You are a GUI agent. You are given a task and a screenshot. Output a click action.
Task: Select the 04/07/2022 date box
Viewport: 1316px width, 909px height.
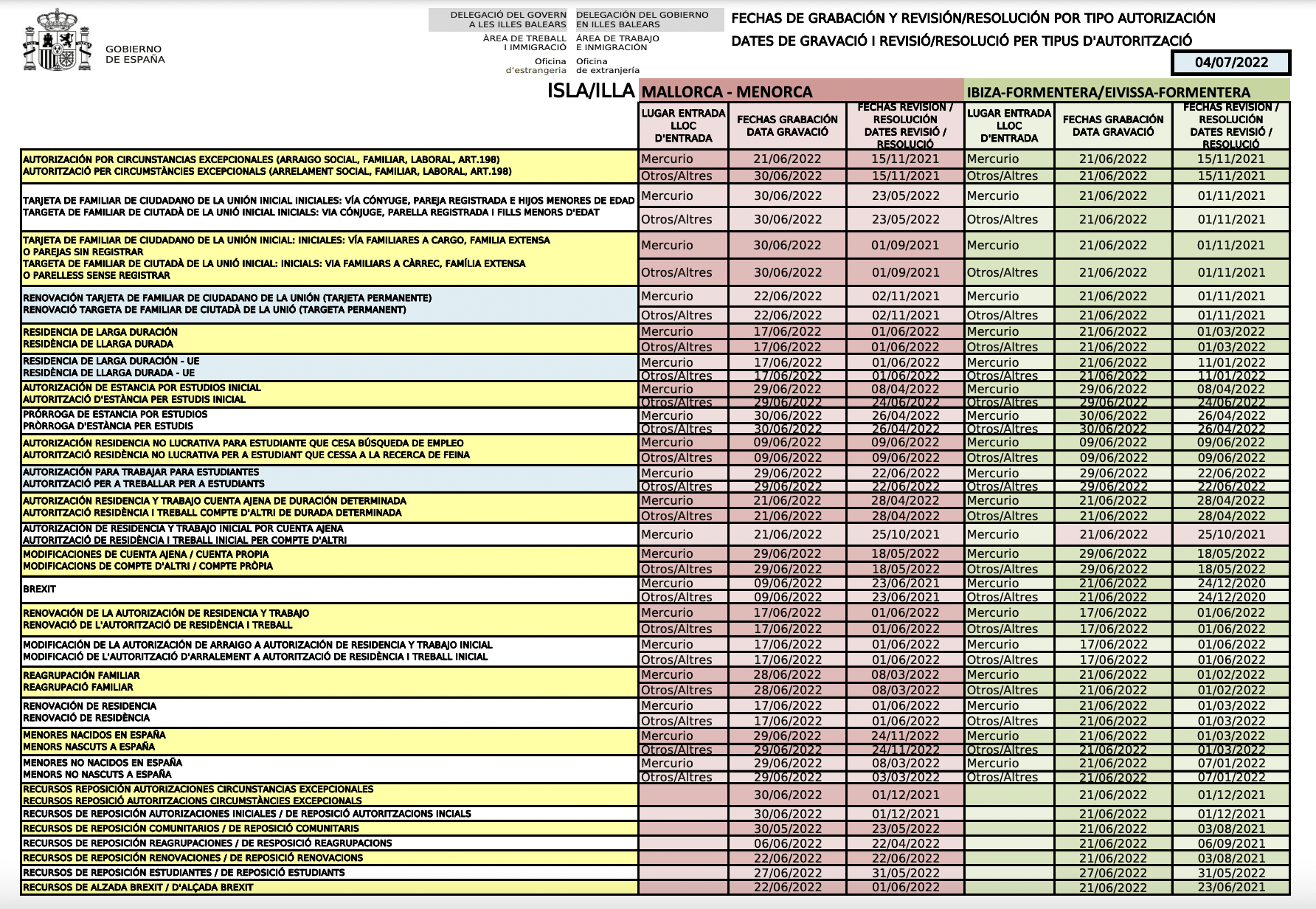tap(1230, 63)
